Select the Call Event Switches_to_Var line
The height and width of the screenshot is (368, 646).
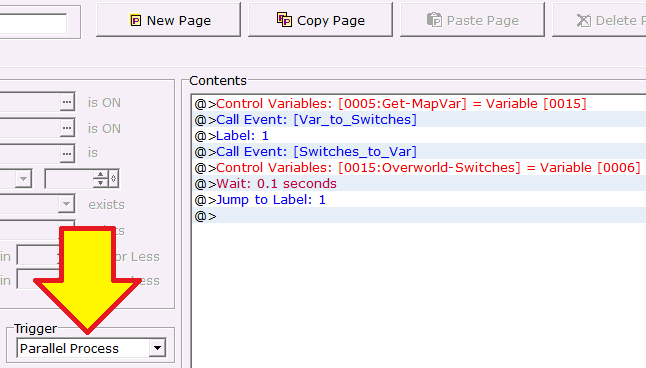pyautogui.click(x=419, y=152)
